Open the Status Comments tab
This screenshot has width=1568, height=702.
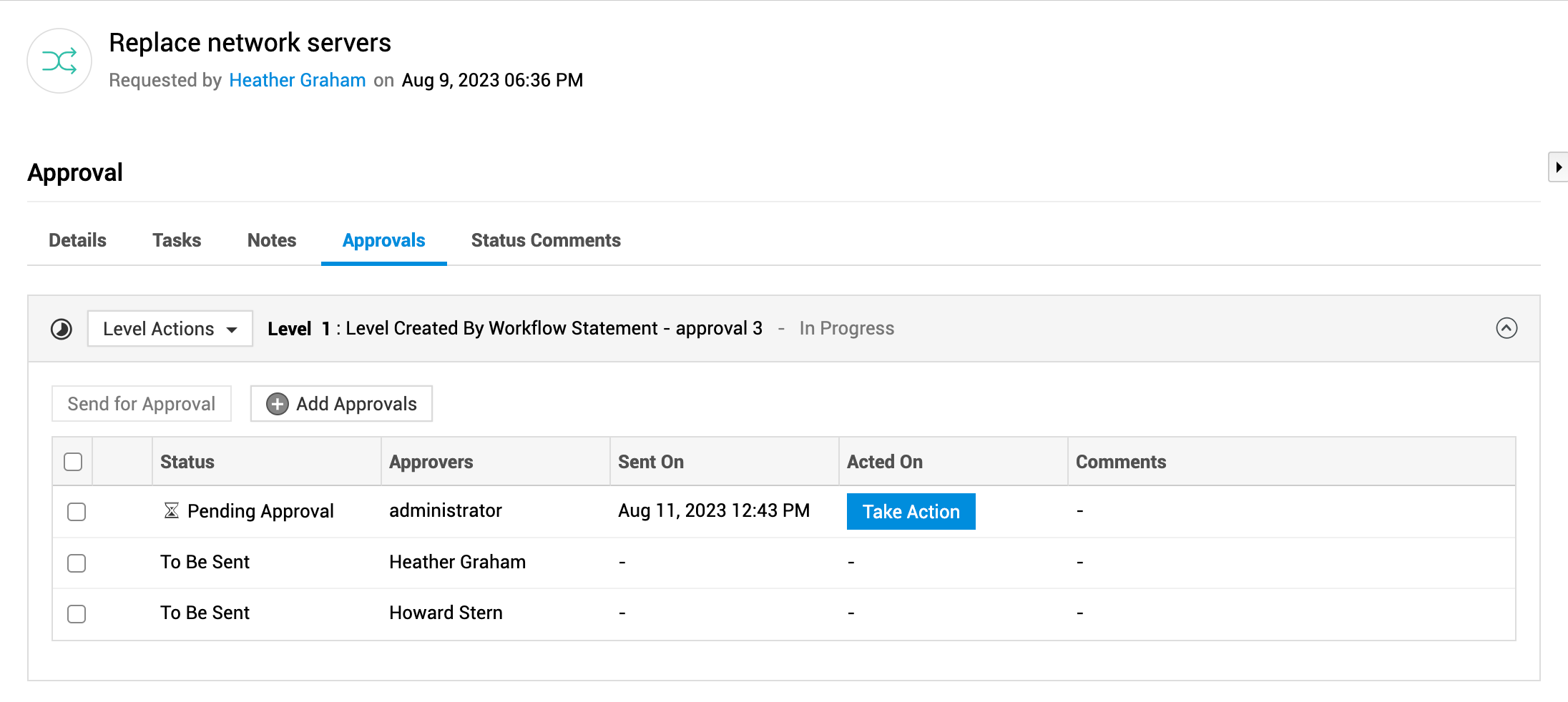(546, 240)
